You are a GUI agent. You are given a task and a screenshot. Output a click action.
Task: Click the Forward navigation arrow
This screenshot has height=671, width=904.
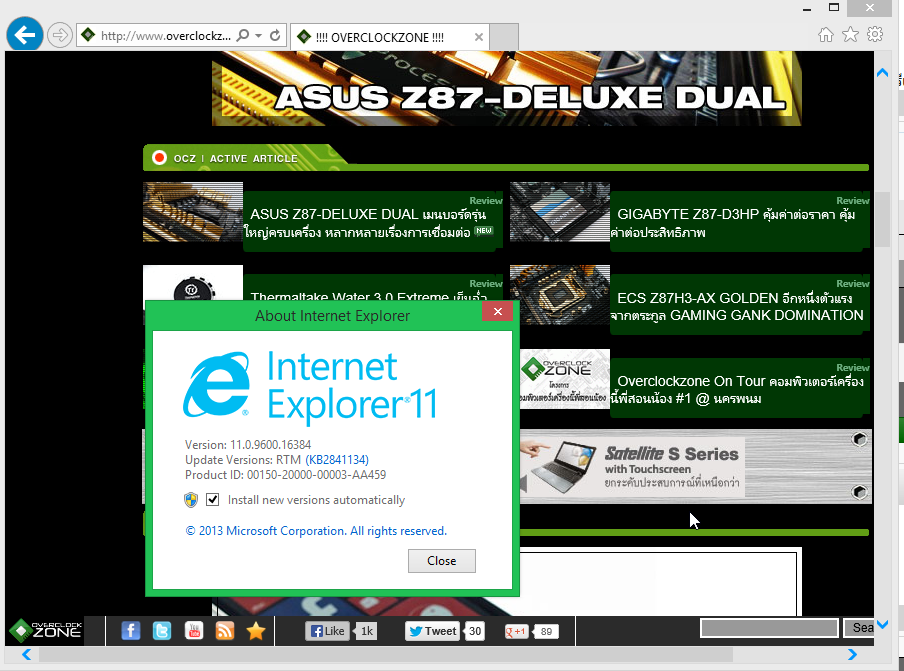59,35
